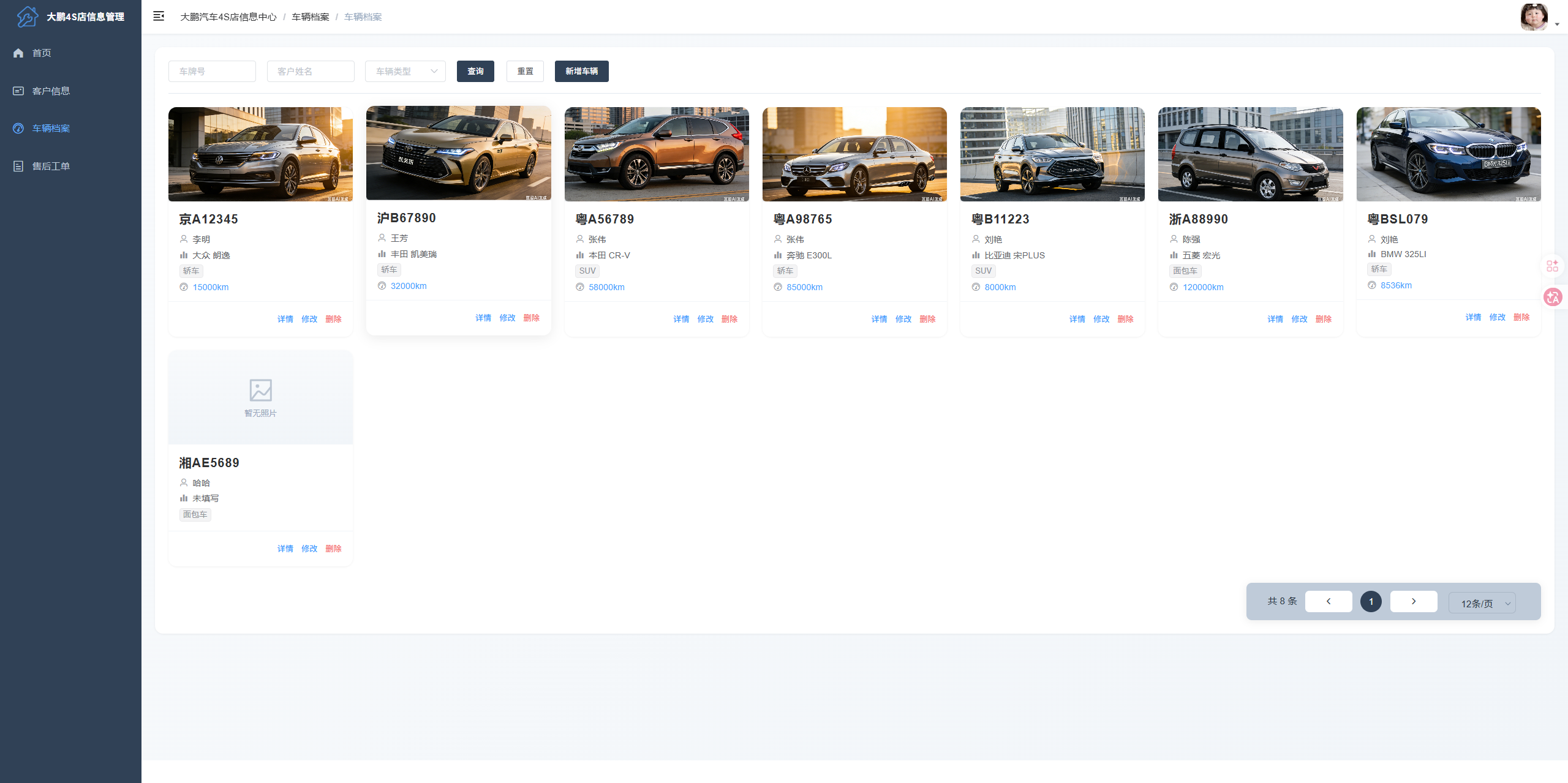This screenshot has height=783, width=1568.
Task: Click the 首页 home icon
Action: [18, 53]
